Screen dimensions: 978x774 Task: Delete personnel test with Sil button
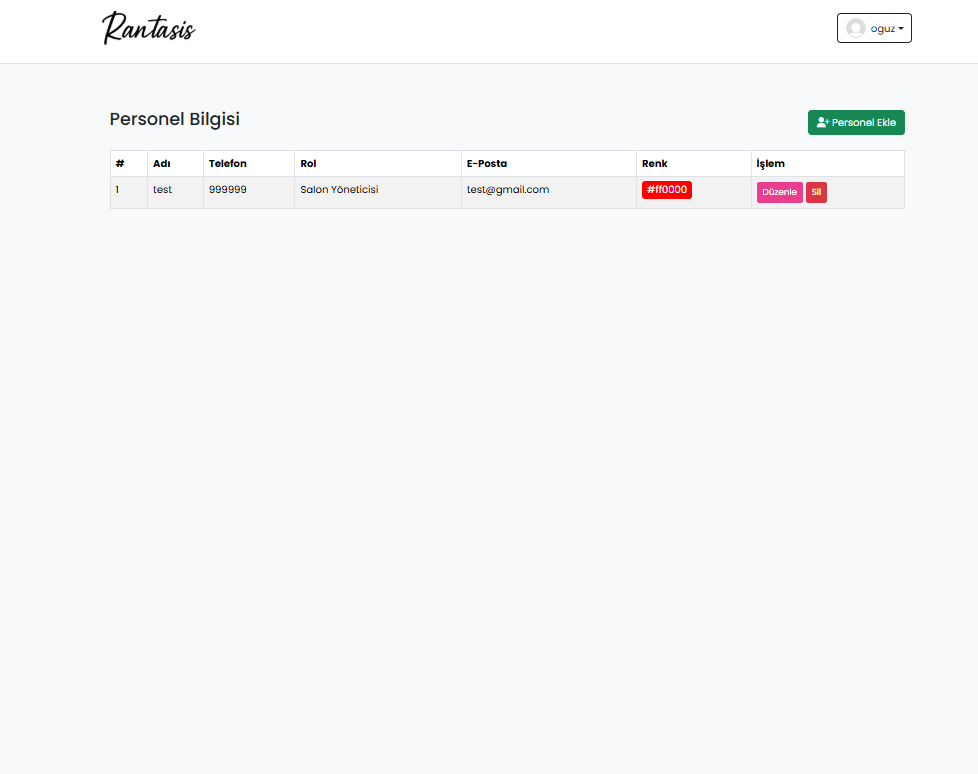coord(816,192)
